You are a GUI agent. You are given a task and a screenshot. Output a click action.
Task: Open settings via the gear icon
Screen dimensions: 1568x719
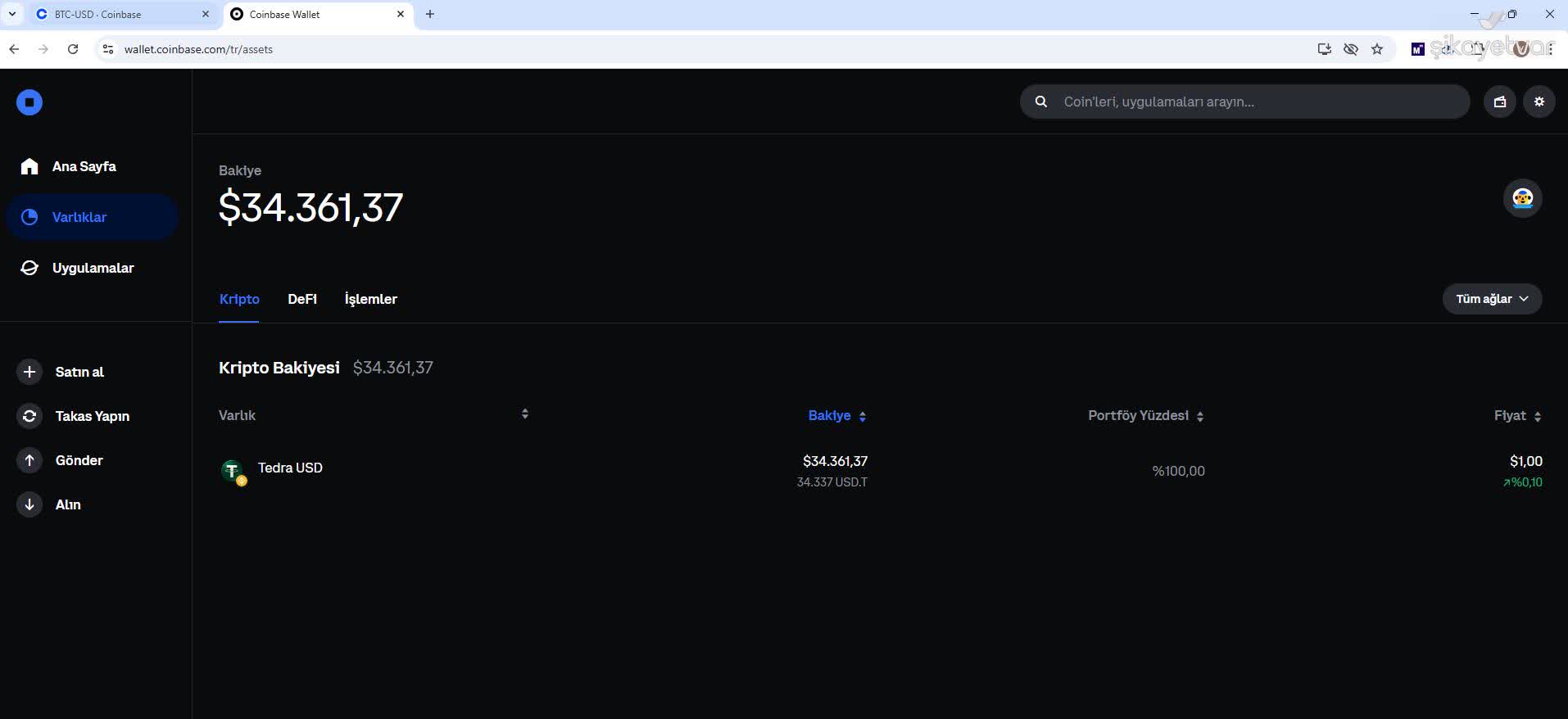tap(1539, 102)
